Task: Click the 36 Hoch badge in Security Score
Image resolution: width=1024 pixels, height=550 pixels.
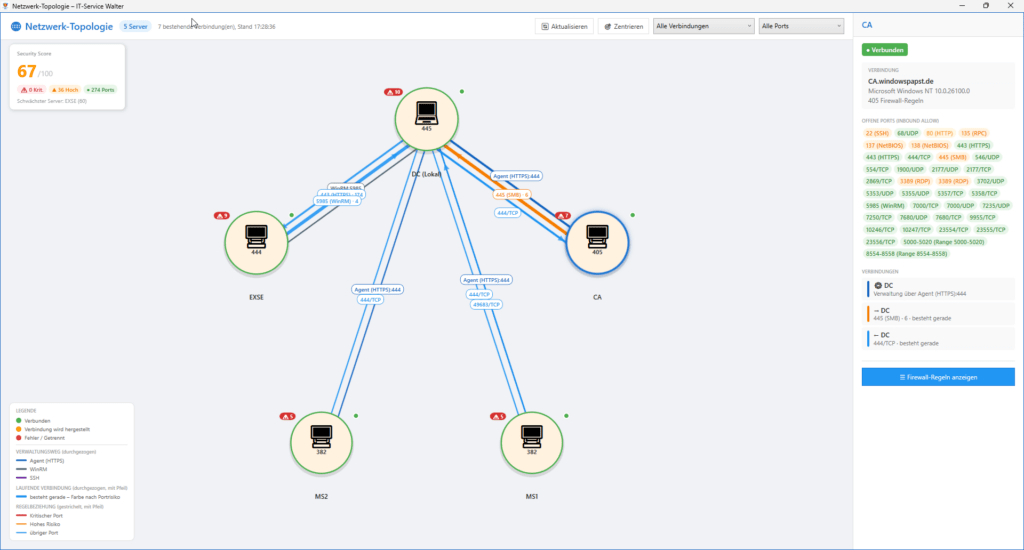Action: tap(65, 89)
